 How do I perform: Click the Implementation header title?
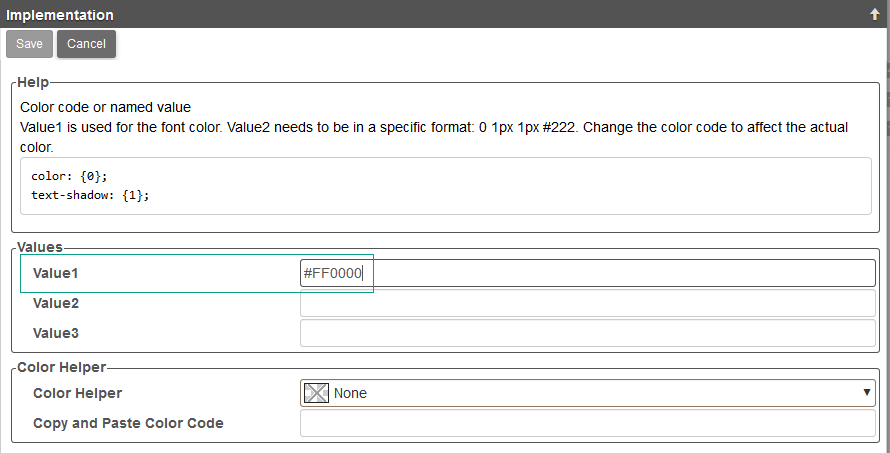pyautogui.click(x=60, y=15)
